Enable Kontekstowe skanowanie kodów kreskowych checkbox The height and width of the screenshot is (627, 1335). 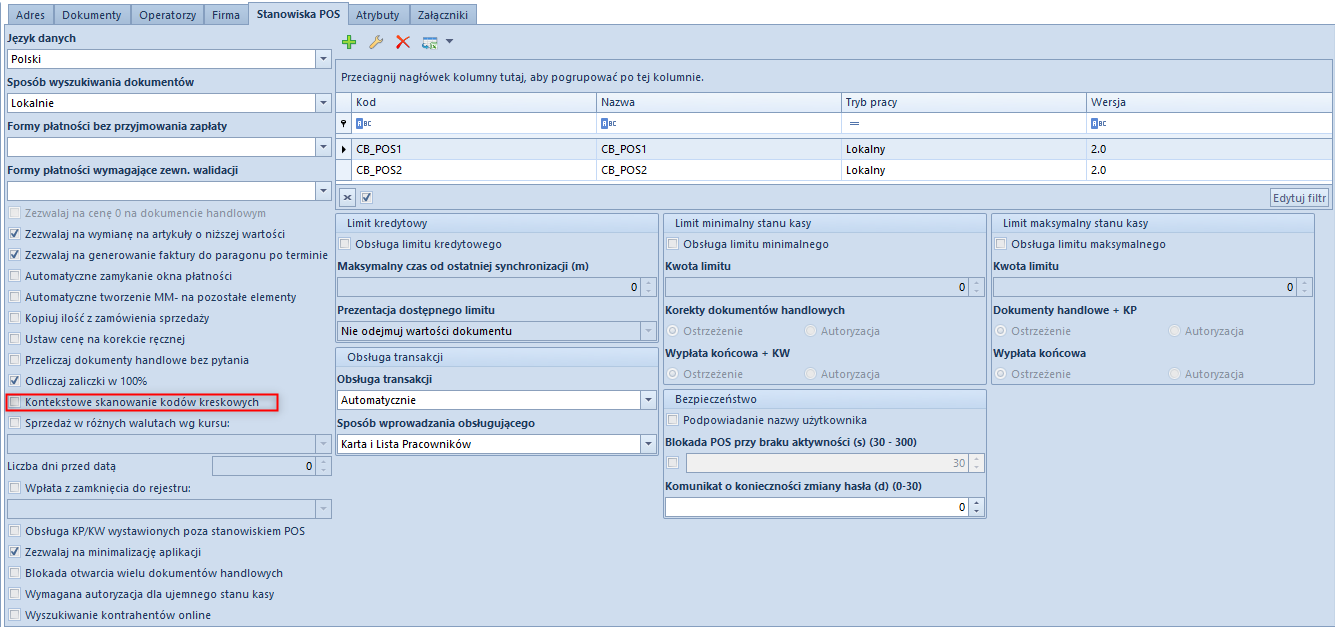[15, 402]
